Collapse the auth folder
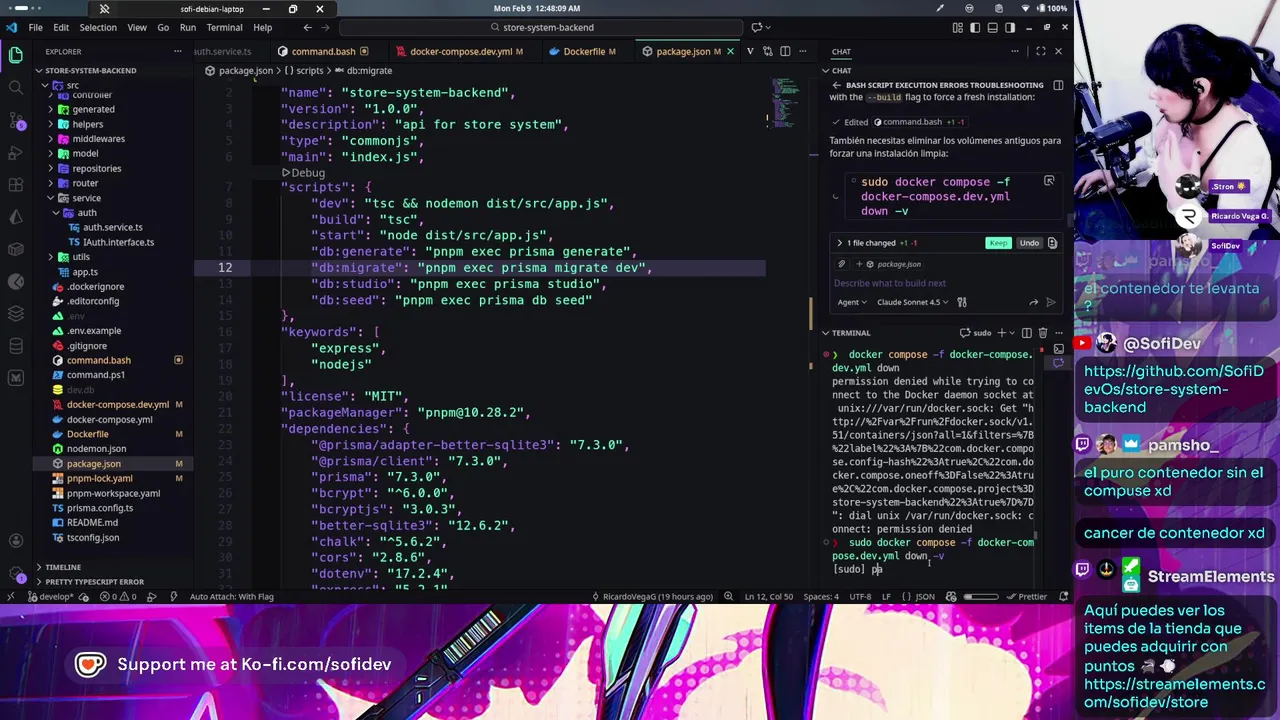 pos(87,213)
